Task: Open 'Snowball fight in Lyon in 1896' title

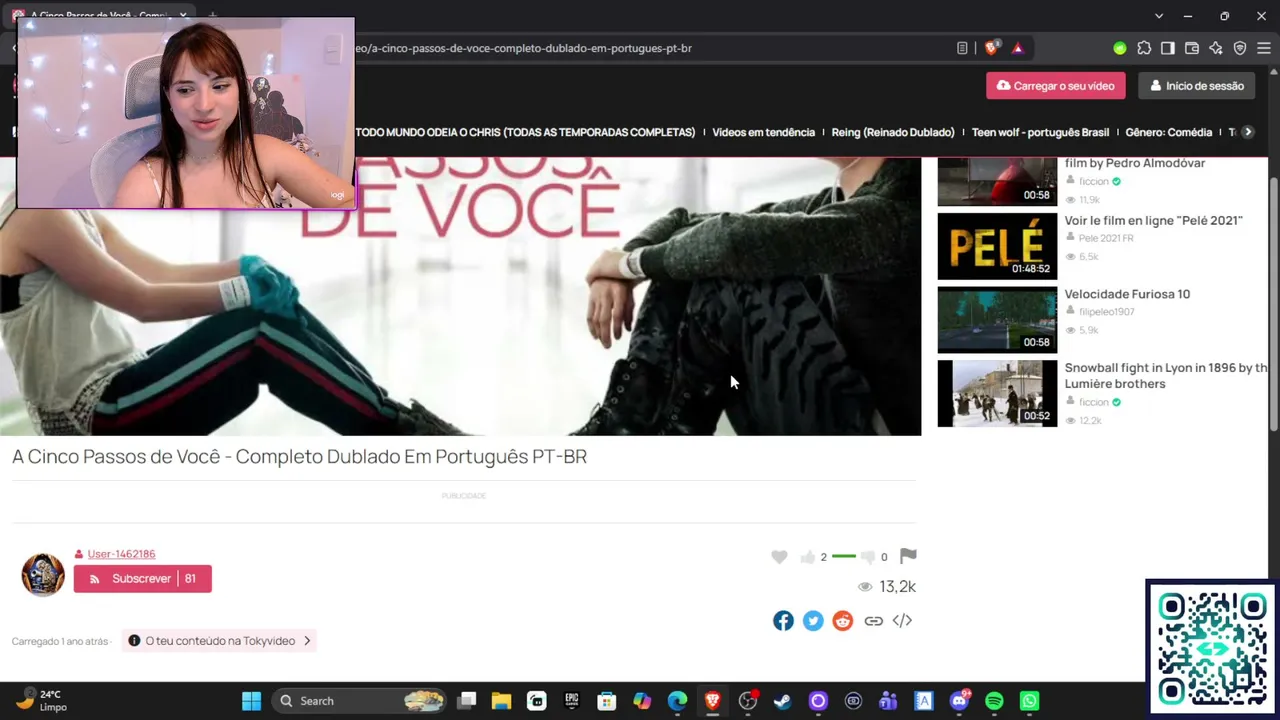Action: [1166, 376]
